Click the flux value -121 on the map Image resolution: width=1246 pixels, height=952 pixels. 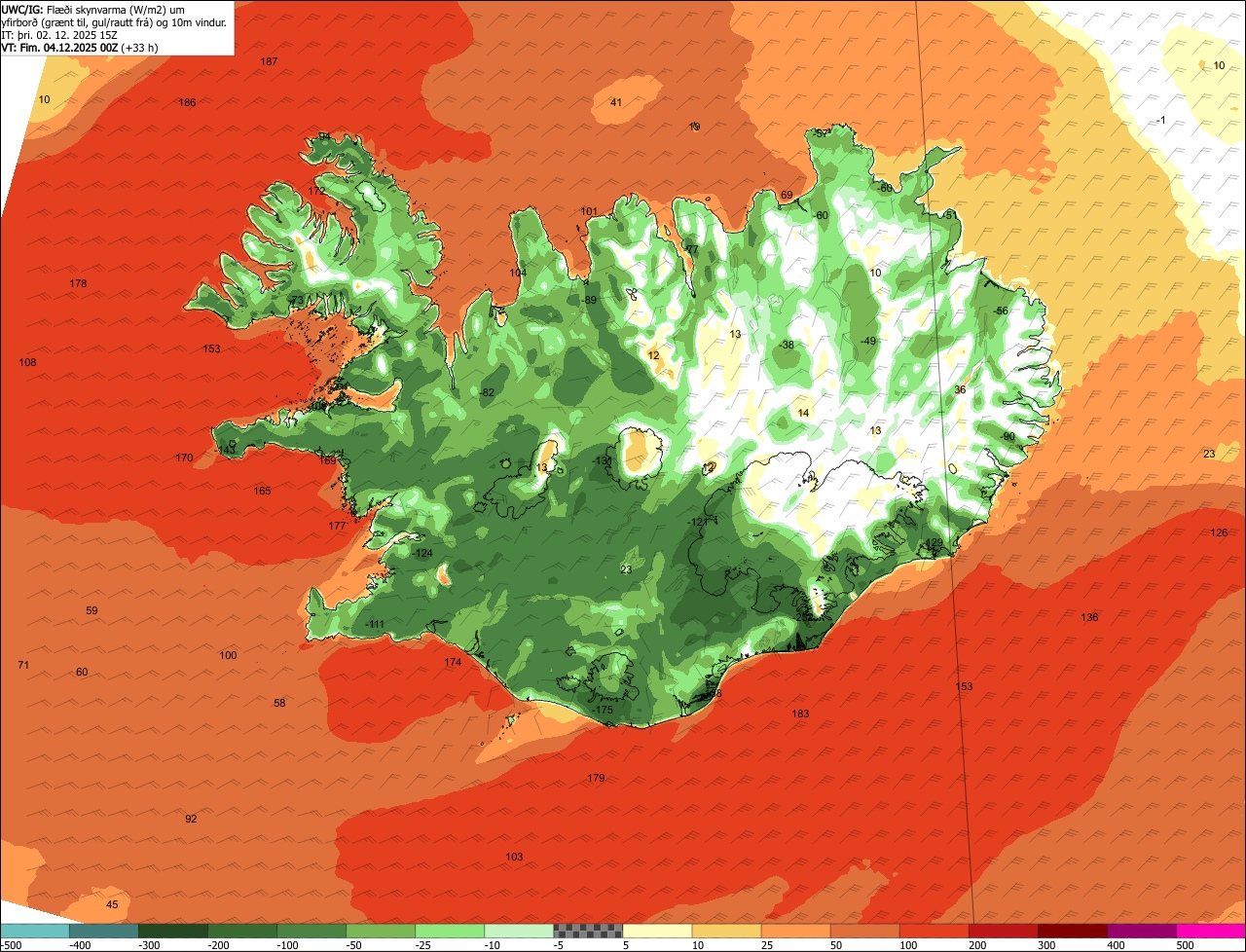697,524
